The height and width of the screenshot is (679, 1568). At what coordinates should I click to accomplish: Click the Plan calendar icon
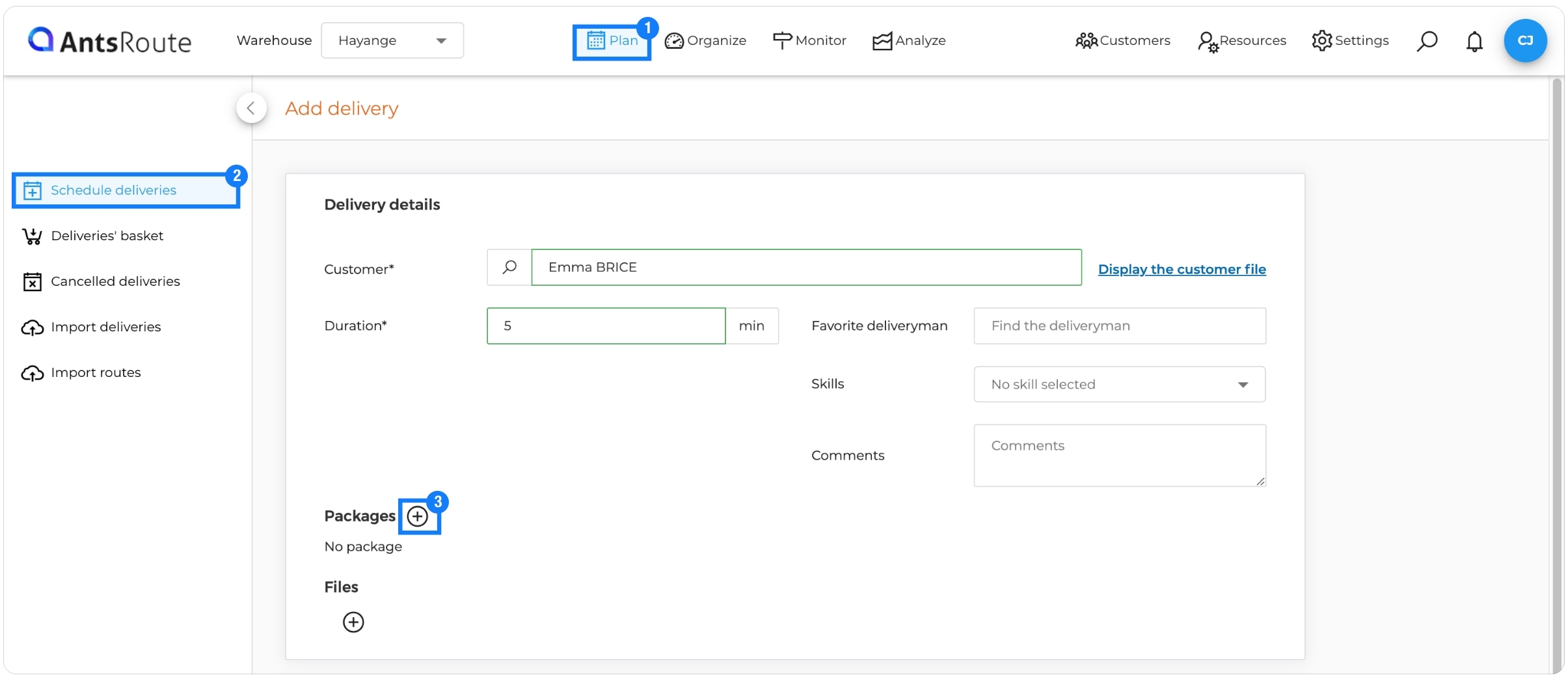point(596,40)
